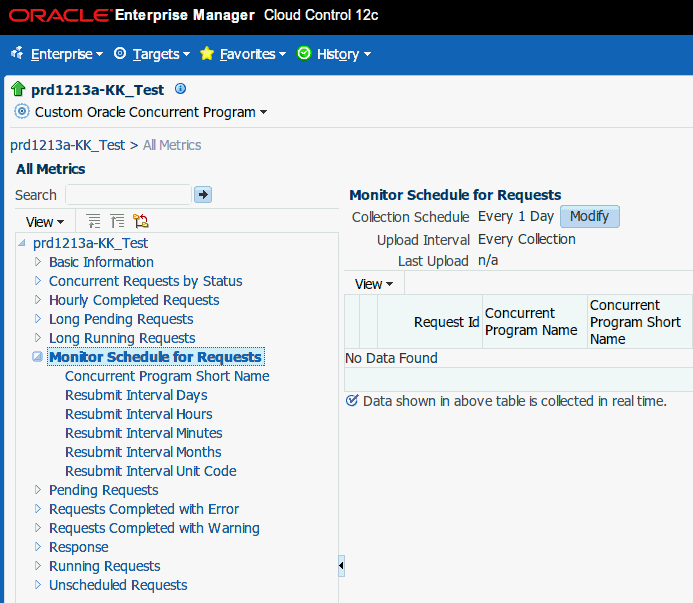
Task: Expand Long Running Requests node
Action: (x=38, y=338)
